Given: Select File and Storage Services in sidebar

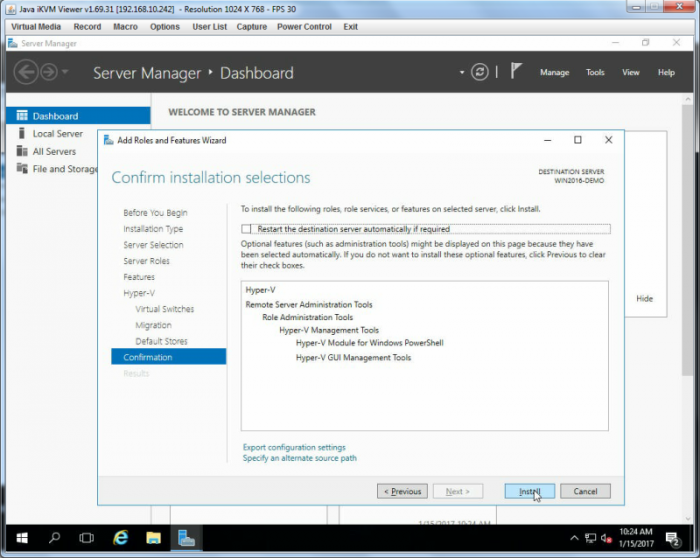Looking at the screenshot, I should [65, 169].
